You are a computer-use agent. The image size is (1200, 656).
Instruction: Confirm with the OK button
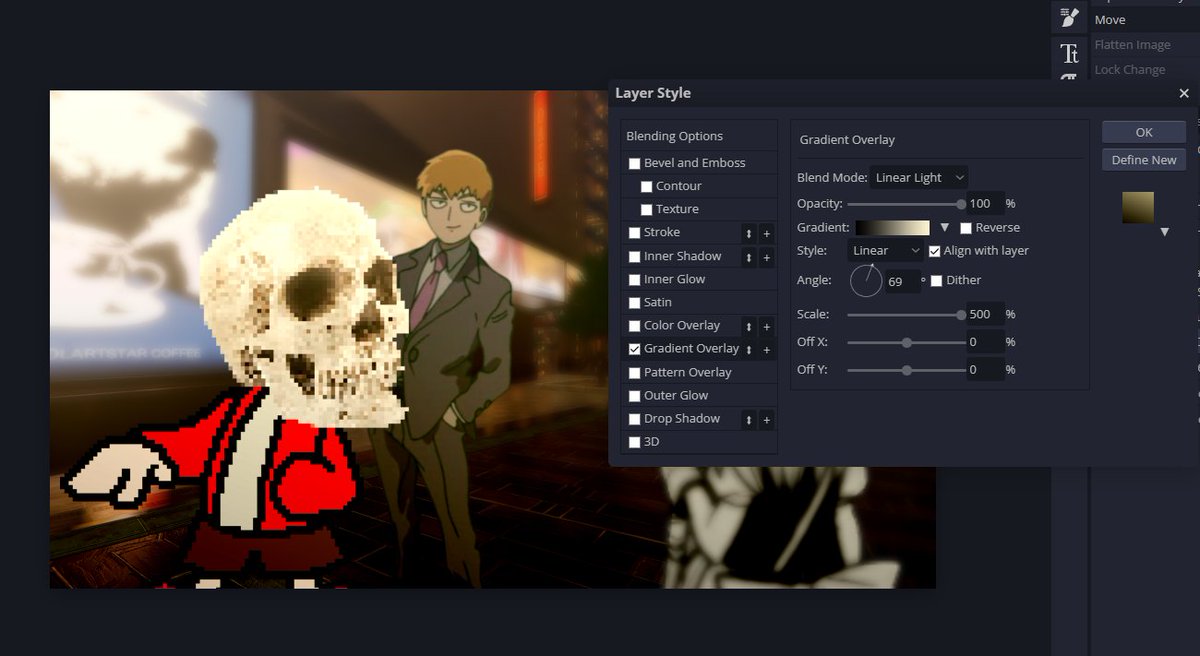[1144, 132]
